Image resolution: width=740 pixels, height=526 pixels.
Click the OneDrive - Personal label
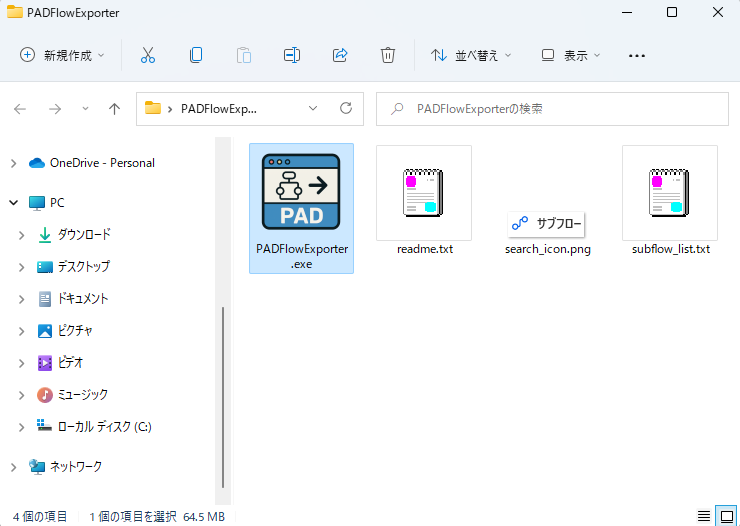tap(102, 163)
